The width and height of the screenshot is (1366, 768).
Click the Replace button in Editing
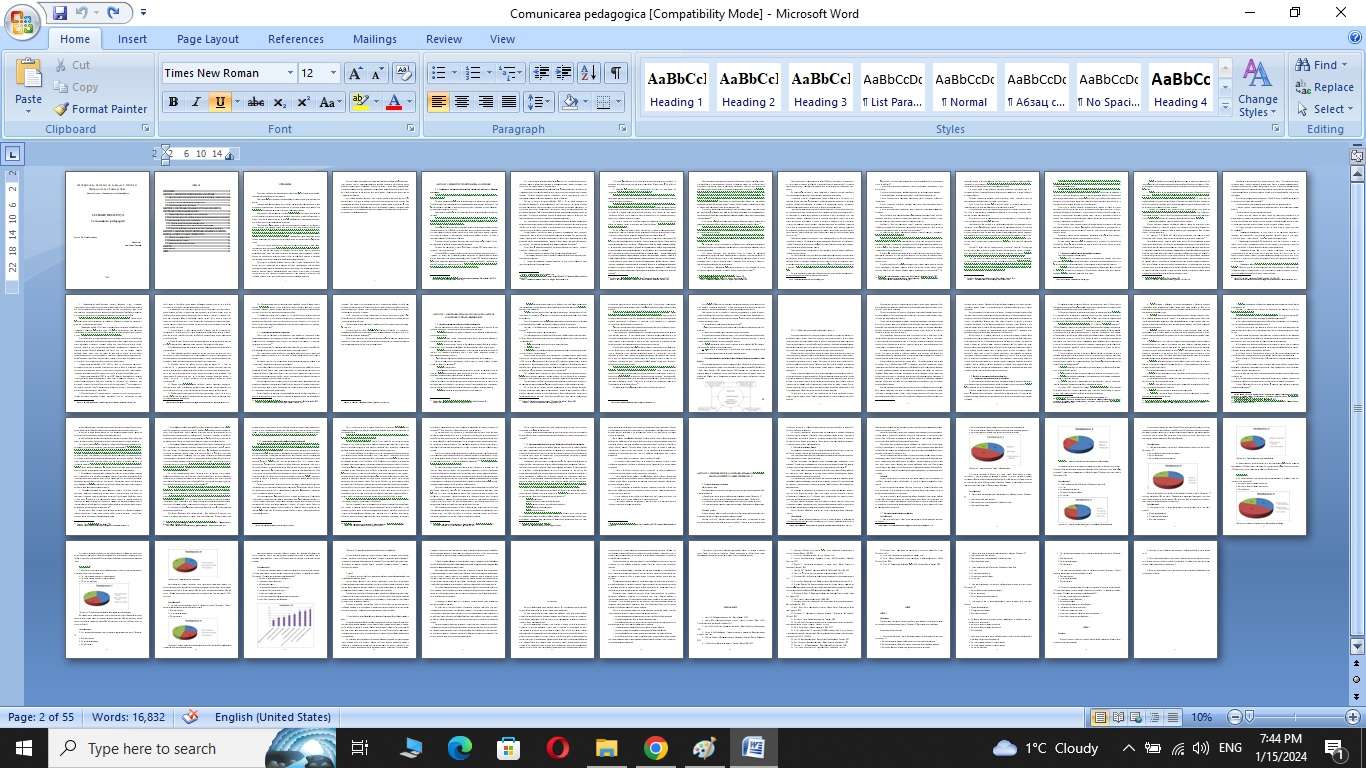click(1324, 87)
